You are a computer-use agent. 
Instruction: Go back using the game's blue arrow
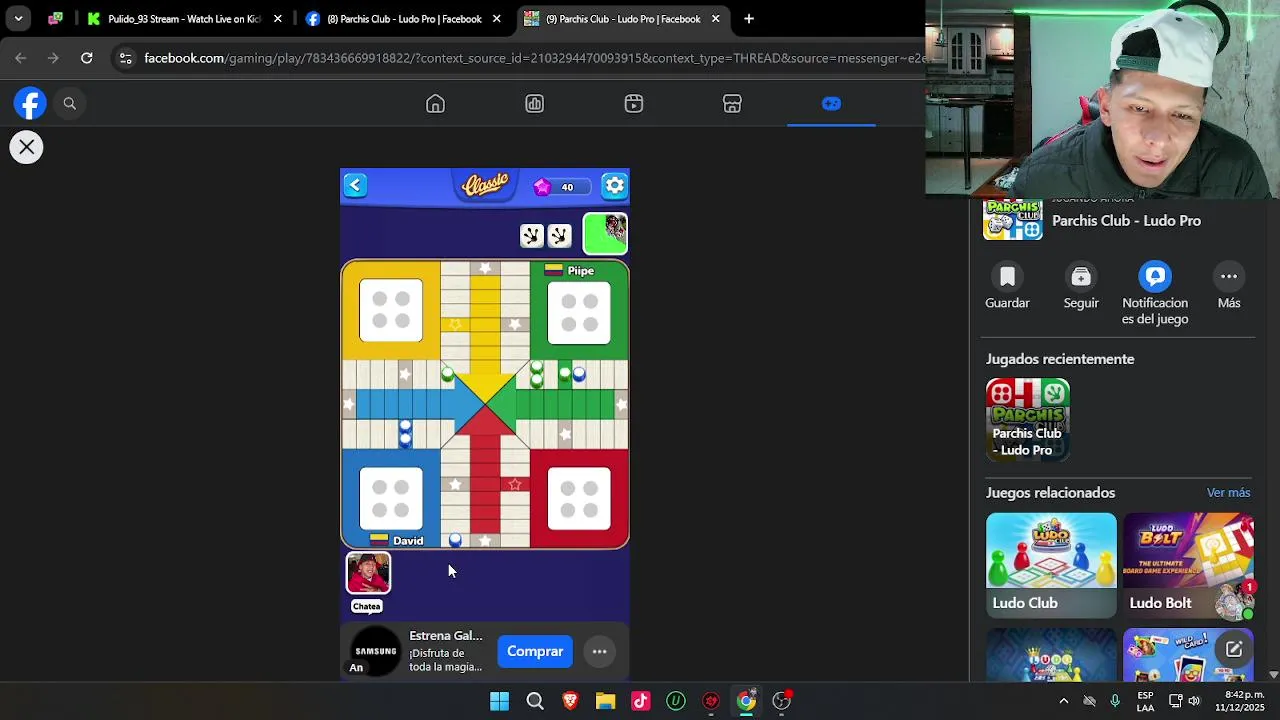(355, 185)
